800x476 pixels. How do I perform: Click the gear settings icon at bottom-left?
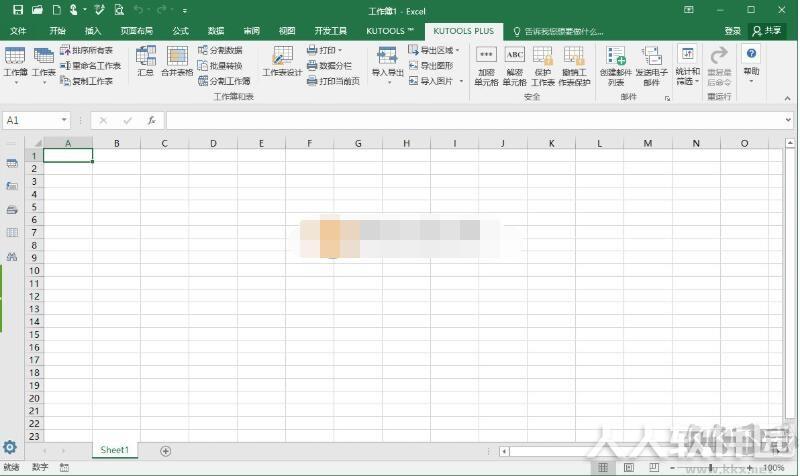point(10,447)
